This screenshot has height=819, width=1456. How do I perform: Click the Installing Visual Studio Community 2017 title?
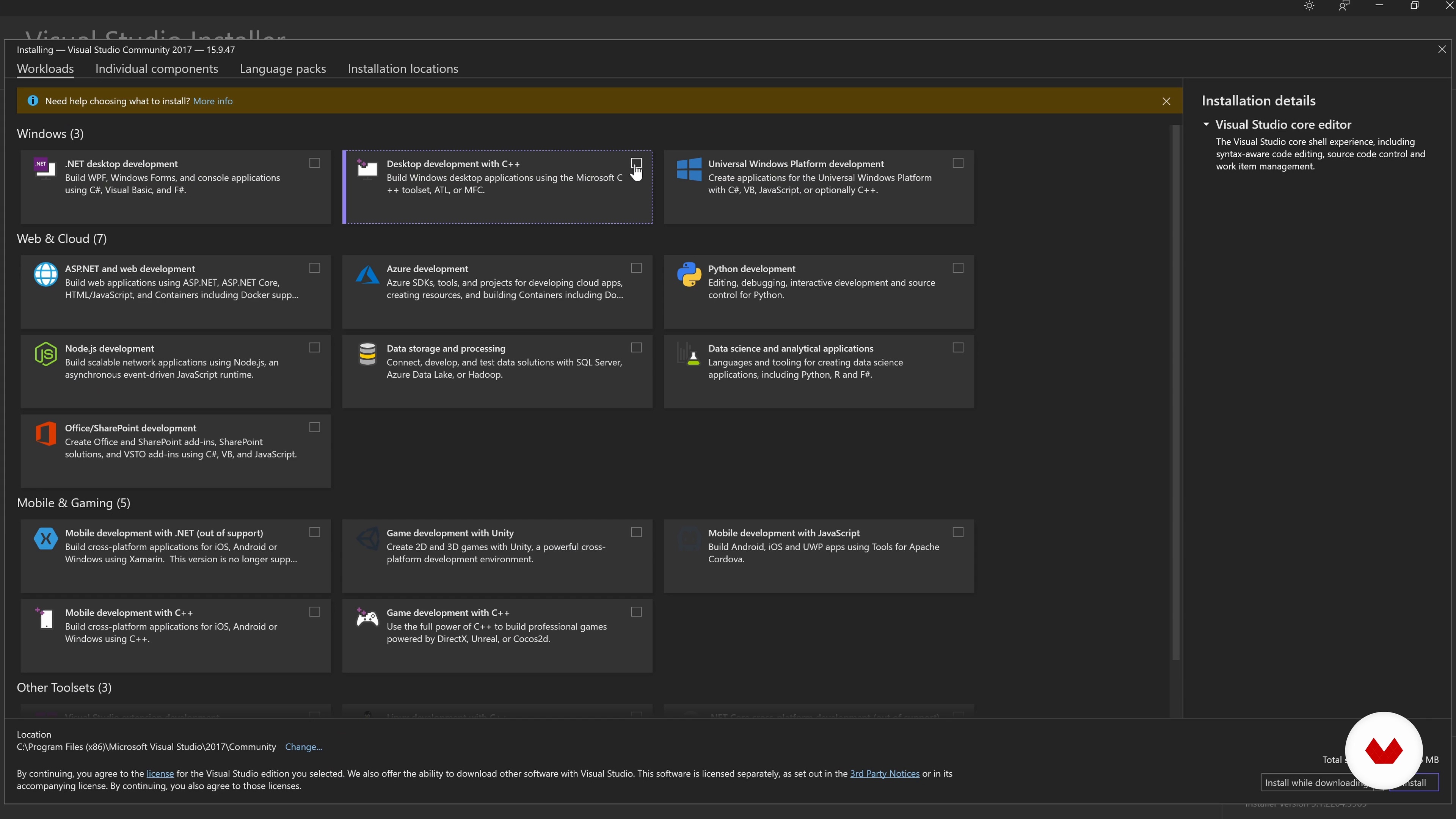click(126, 50)
